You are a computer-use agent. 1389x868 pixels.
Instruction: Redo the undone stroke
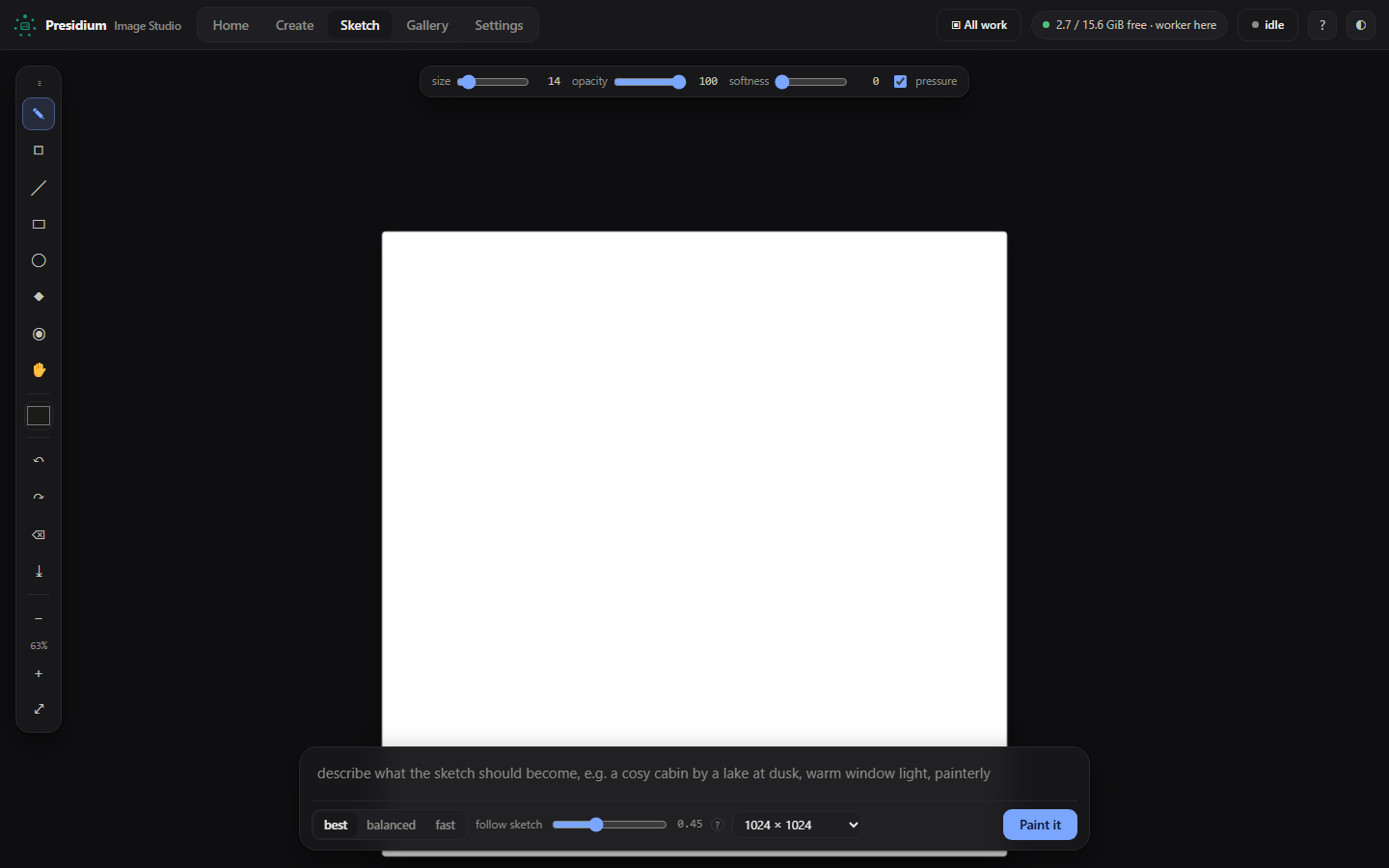[x=39, y=498]
